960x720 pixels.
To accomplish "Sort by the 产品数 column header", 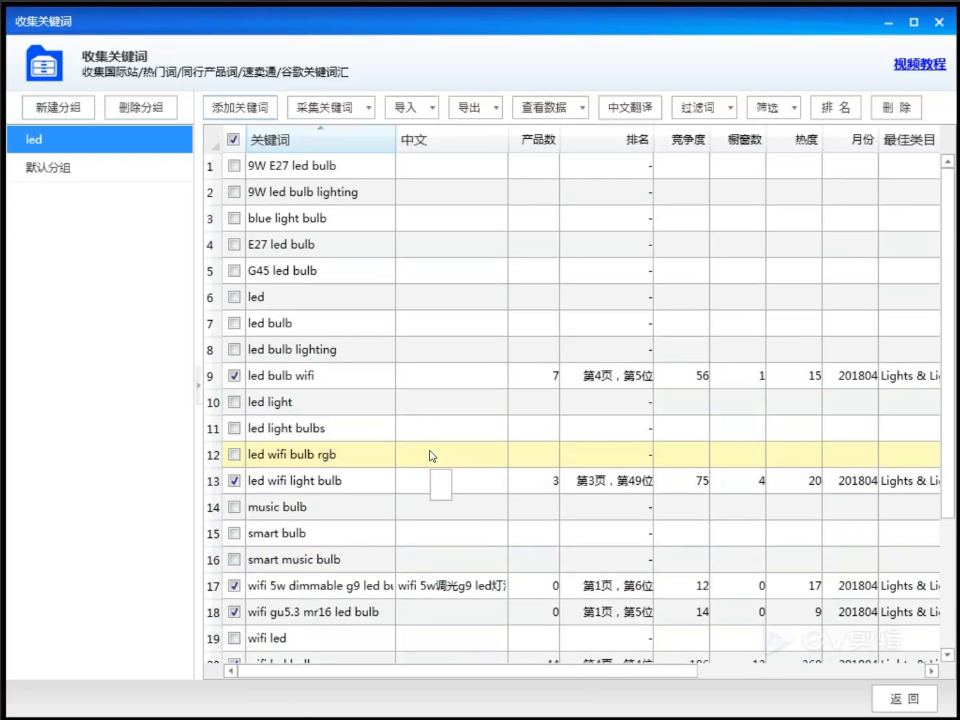I will (x=534, y=140).
